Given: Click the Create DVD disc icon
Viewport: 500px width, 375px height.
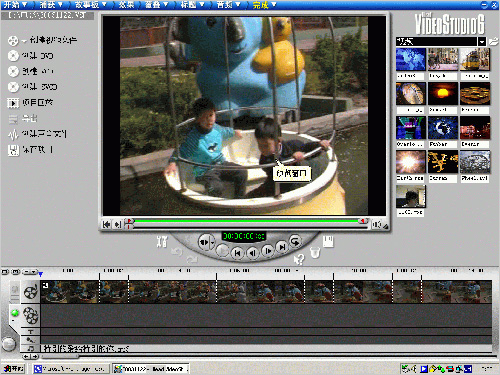Looking at the screenshot, I should pos(13,56).
